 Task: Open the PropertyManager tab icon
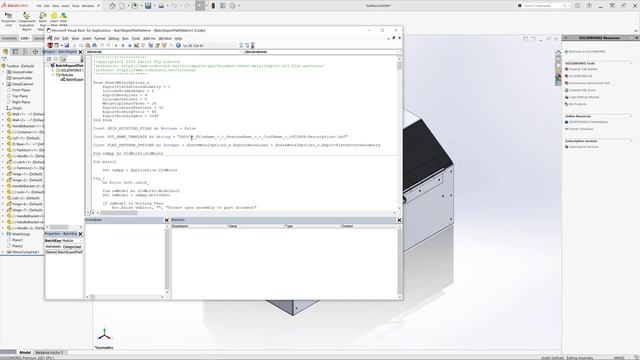click(16, 52)
